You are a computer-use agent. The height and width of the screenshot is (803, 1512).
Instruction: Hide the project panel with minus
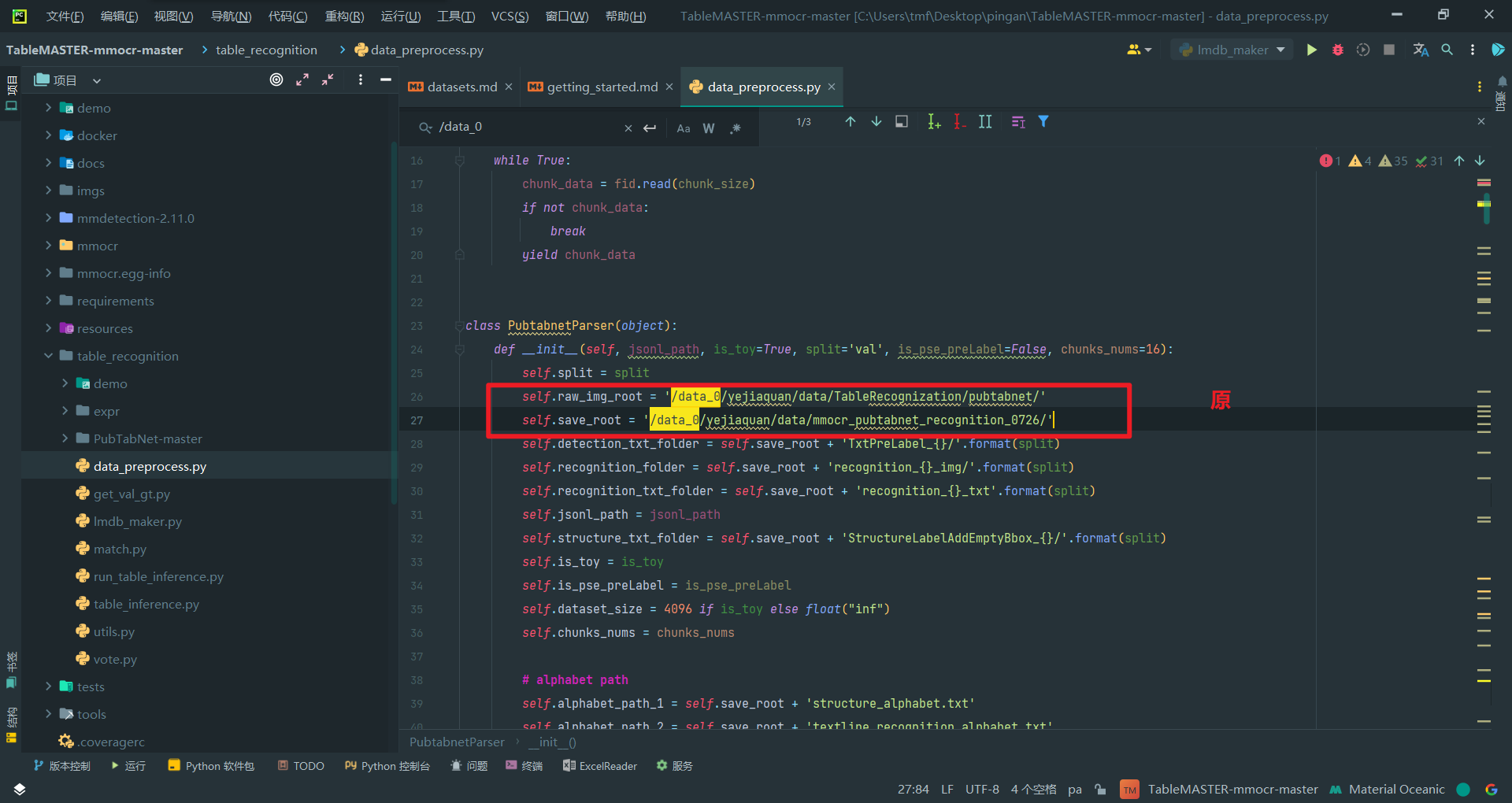[386, 80]
